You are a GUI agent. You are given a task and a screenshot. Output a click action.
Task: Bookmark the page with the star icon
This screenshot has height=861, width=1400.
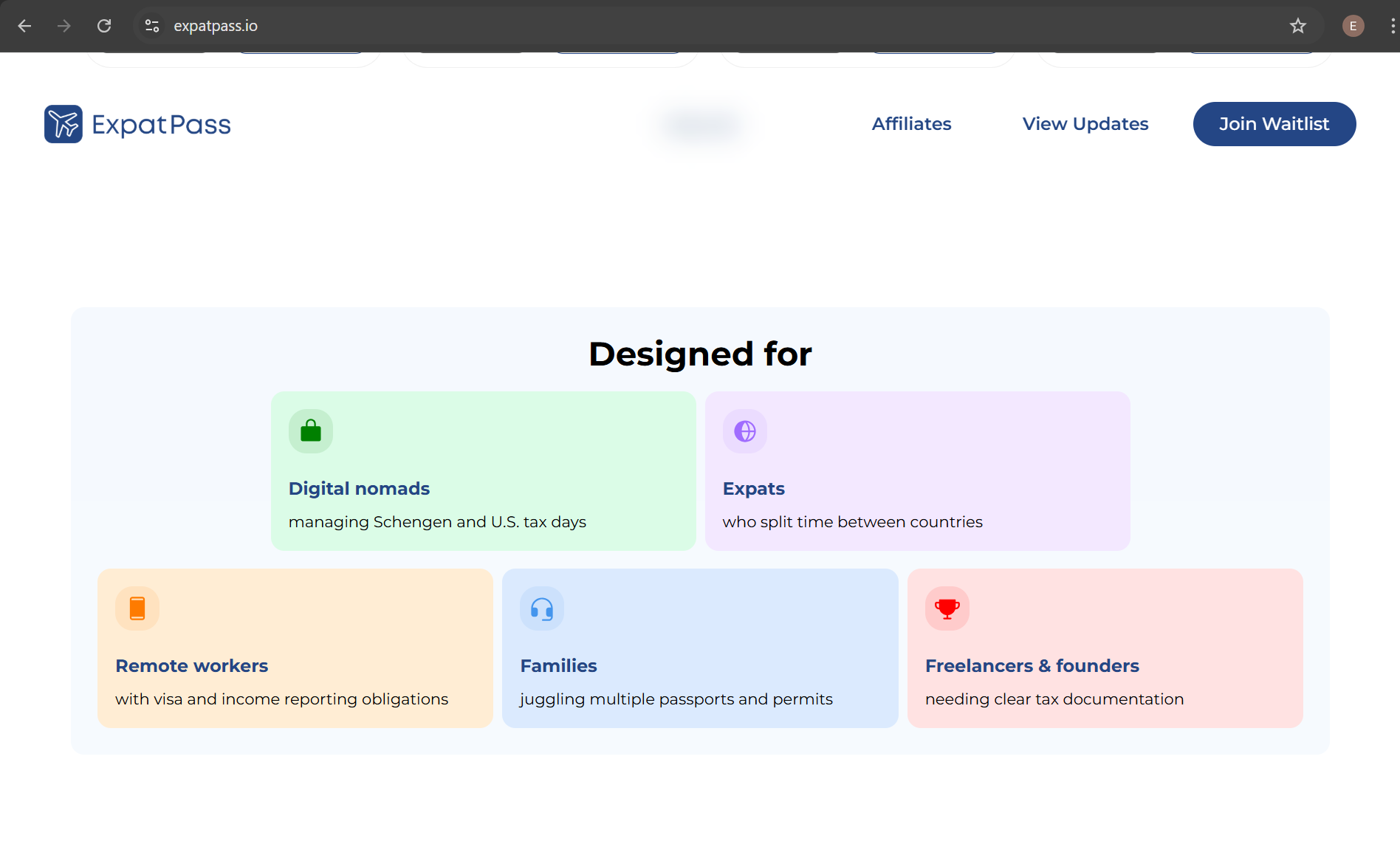click(x=1297, y=25)
